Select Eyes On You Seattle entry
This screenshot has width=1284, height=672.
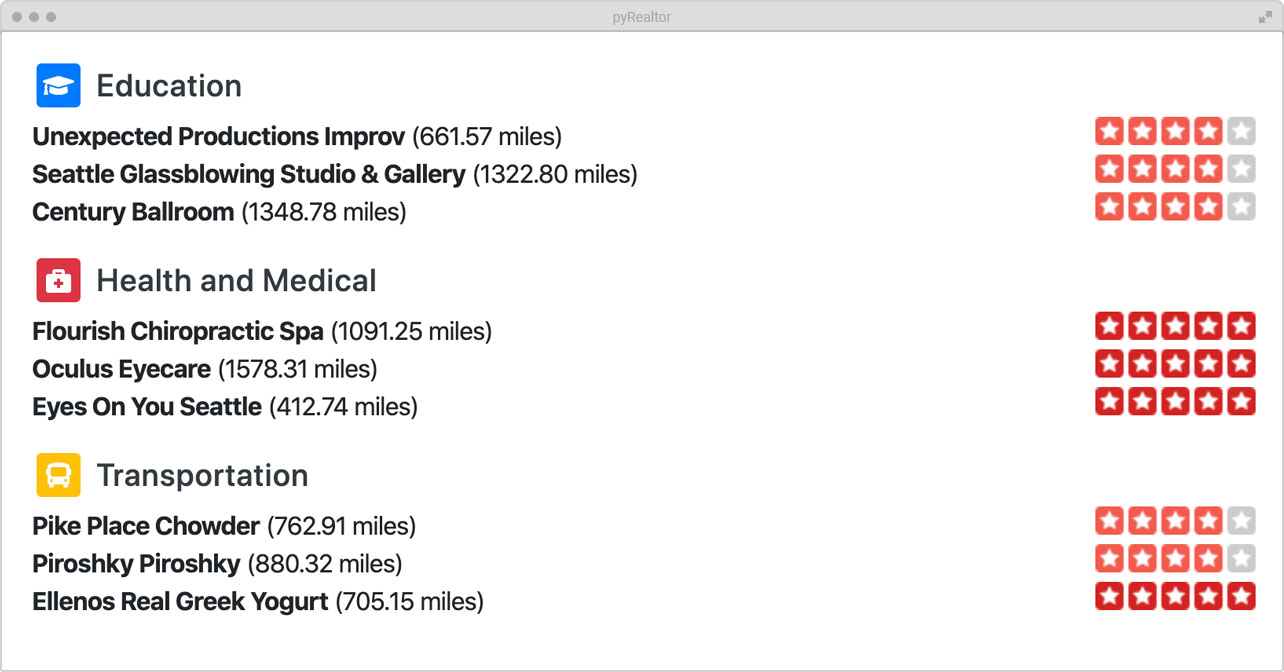[146, 407]
